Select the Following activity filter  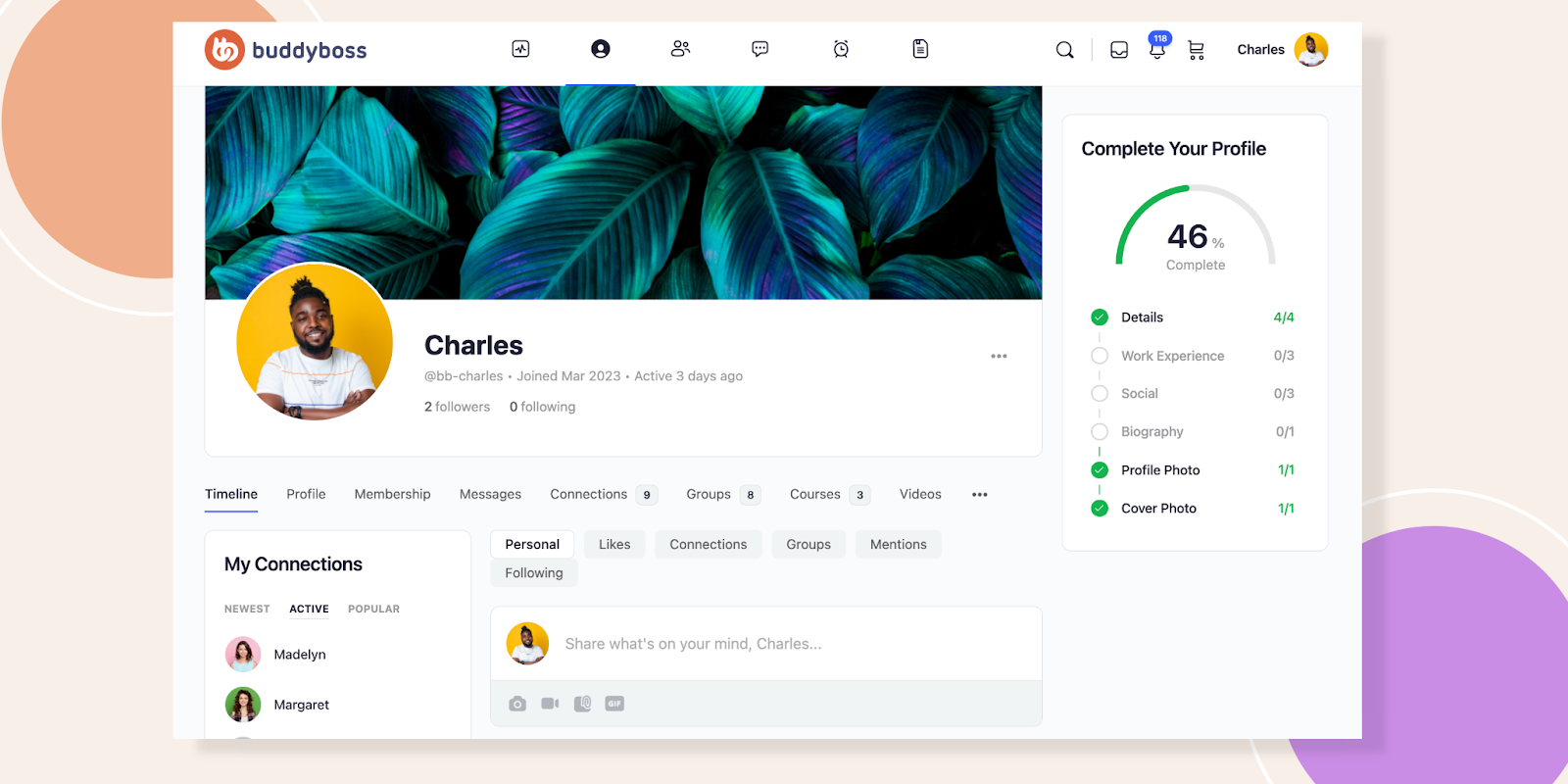[x=534, y=573]
